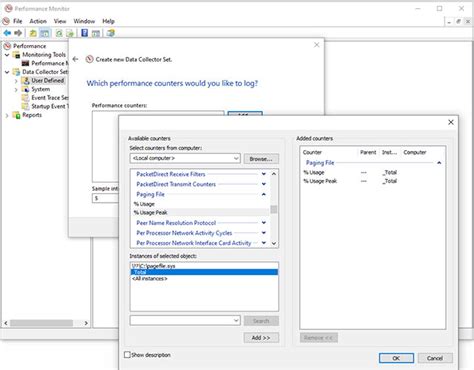Open the Action menu
The height and width of the screenshot is (370, 474).
tap(38, 21)
